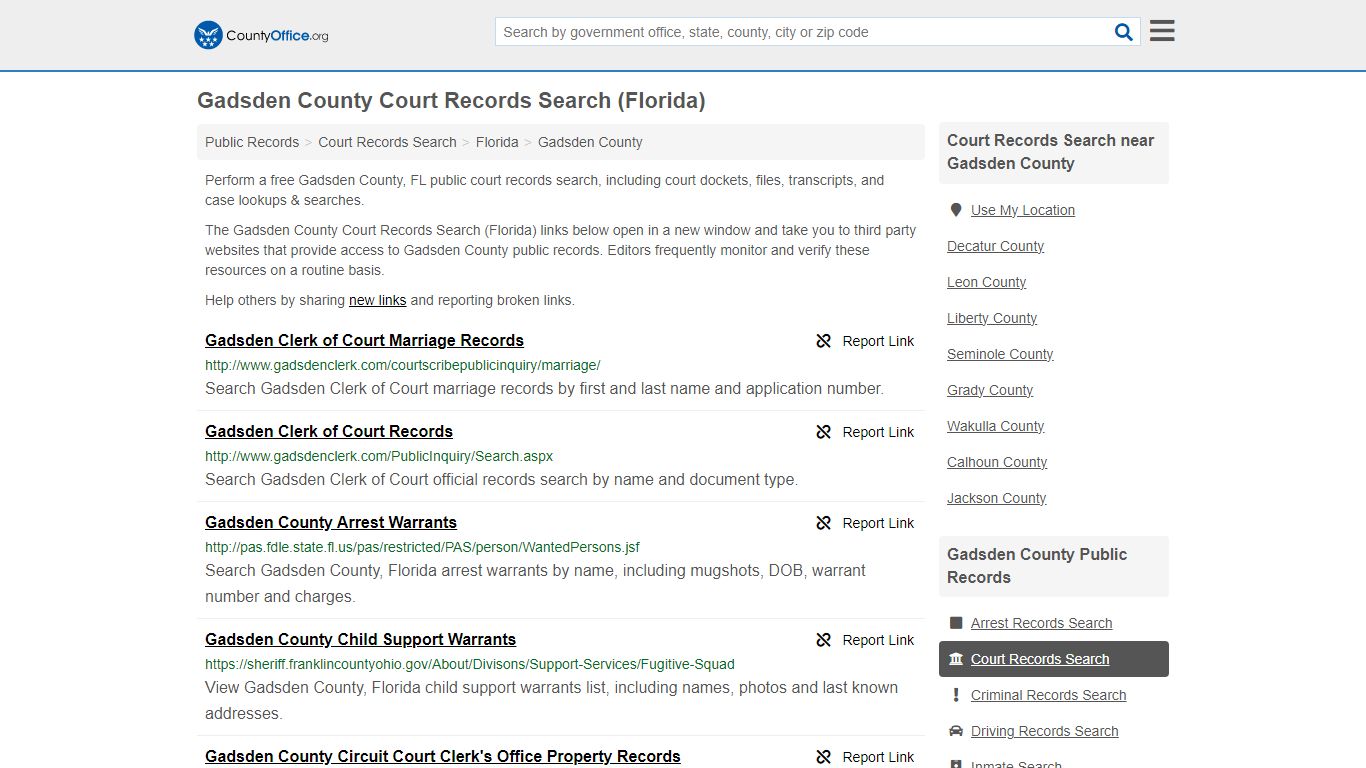Image resolution: width=1366 pixels, height=768 pixels.
Task: Click the Driving Records Search car icon
Action: pos(956,731)
